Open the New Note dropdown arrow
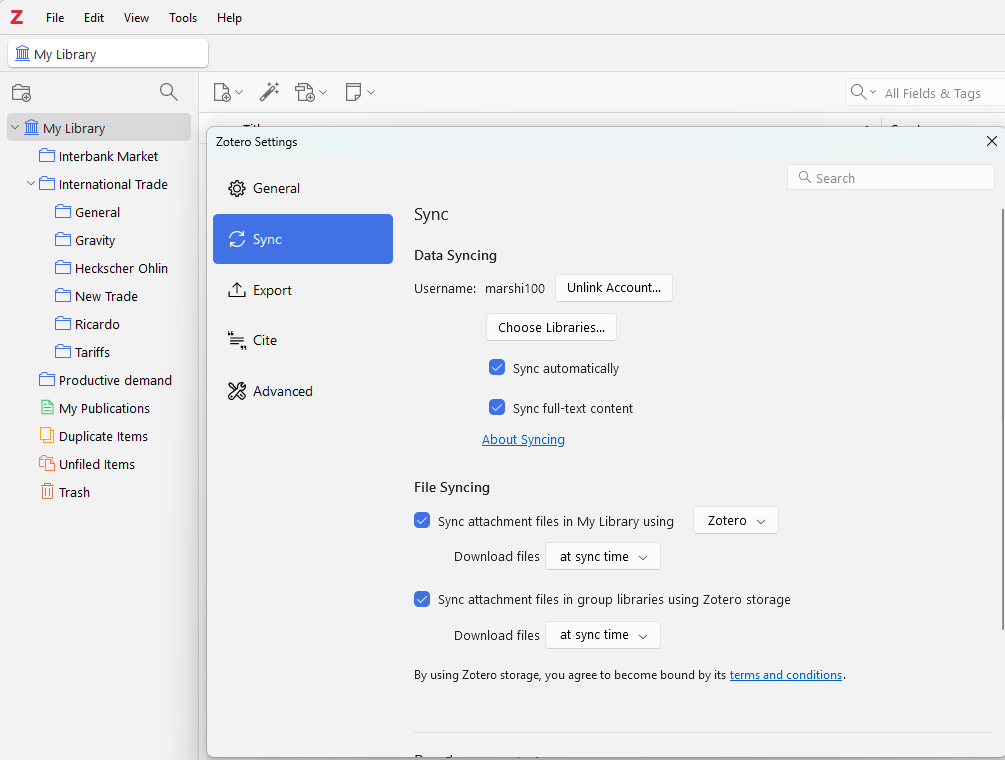The width and height of the screenshot is (1005, 760). click(x=370, y=92)
